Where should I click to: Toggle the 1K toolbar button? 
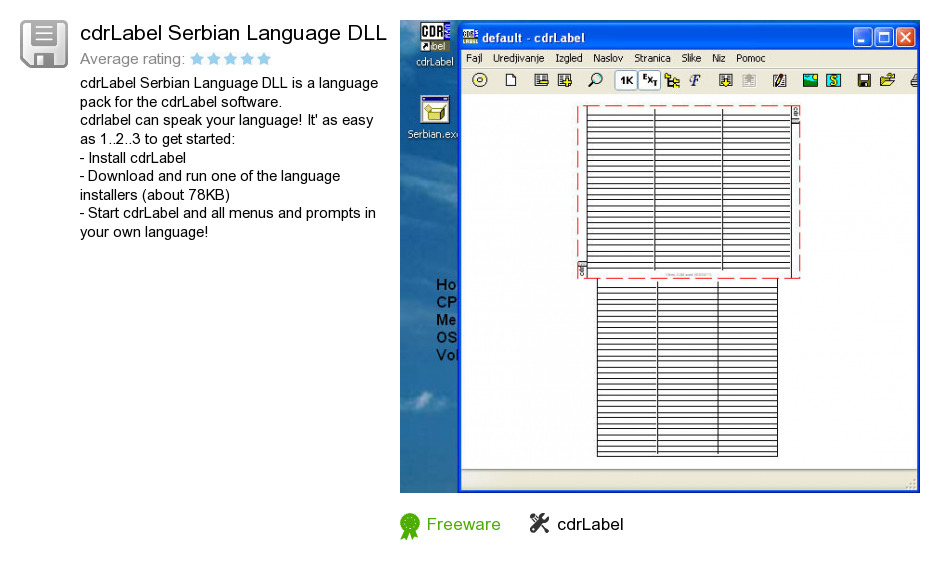click(x=626, y=80)
